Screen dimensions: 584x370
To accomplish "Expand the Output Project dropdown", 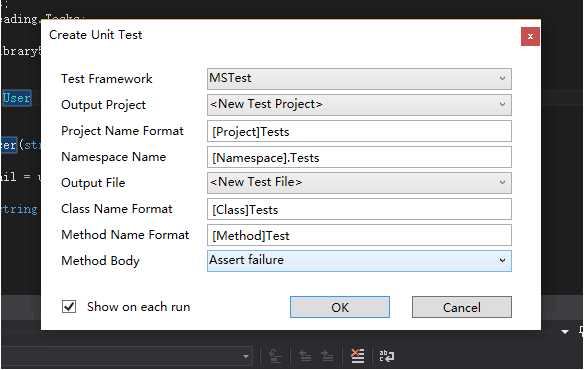I will click(359, 105).
